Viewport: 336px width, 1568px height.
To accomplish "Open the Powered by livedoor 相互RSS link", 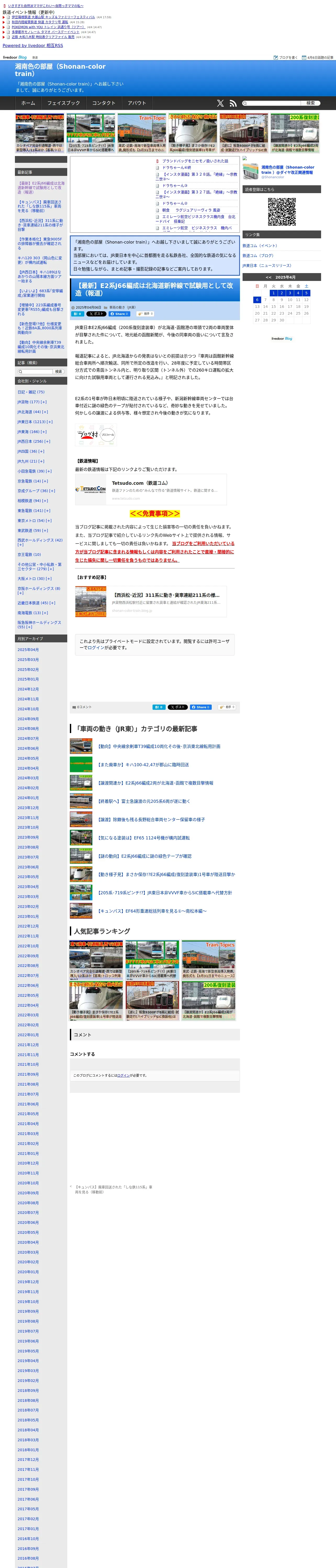I will click(x=33, y=46).
